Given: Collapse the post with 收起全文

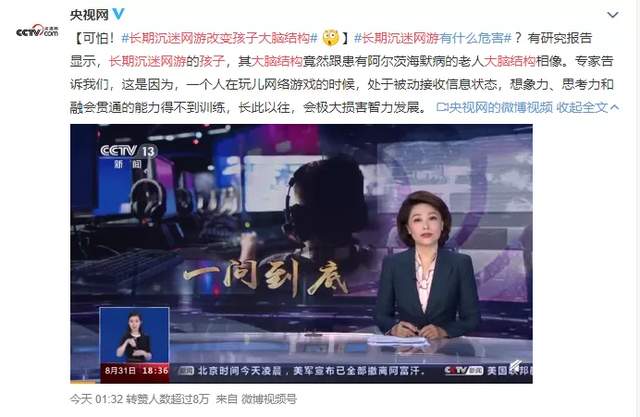Looking at the screenshot, I should pos(582,107).
